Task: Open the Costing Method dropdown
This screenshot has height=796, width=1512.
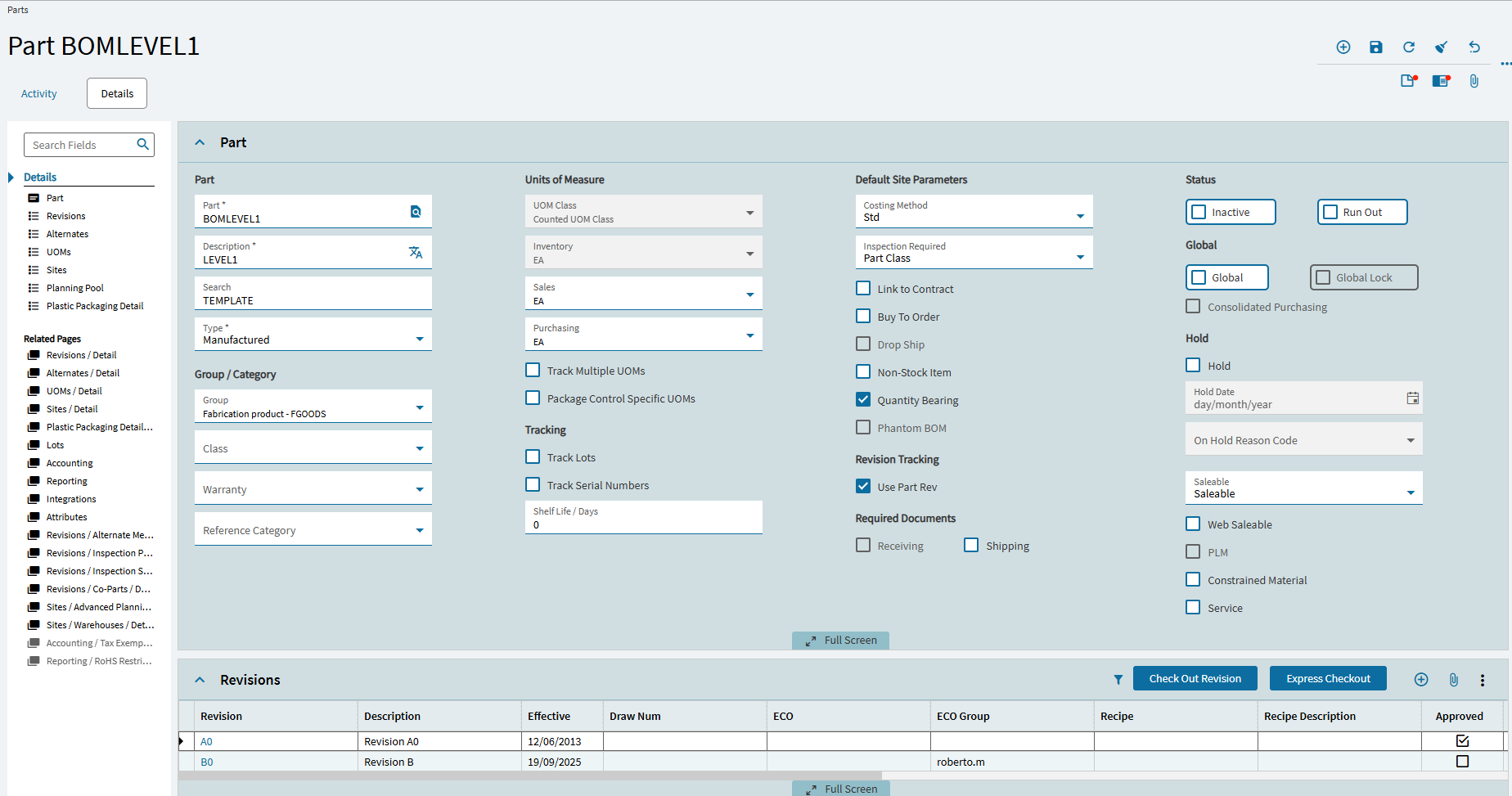Action: [x=1080, y=216]
